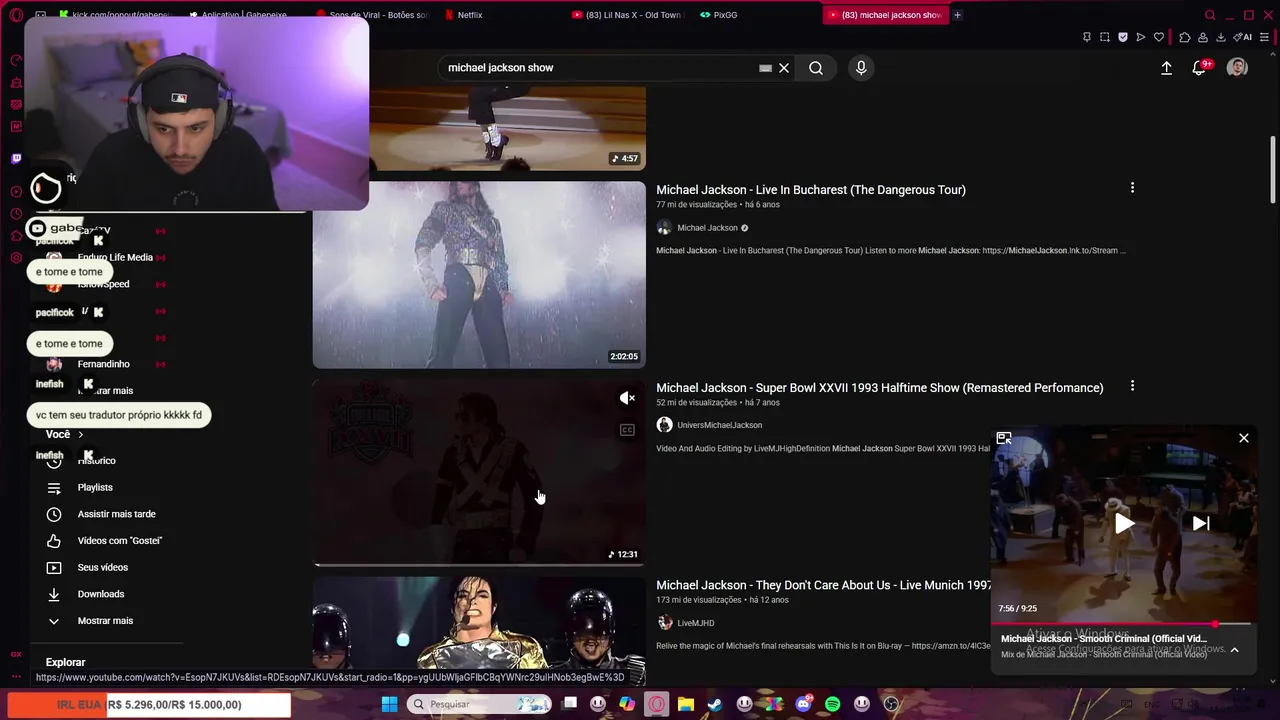Open Seus vídeos in the sidebar
Image resolution: width=1280 pixels, height=720 pixels.
tap(102, 567)
